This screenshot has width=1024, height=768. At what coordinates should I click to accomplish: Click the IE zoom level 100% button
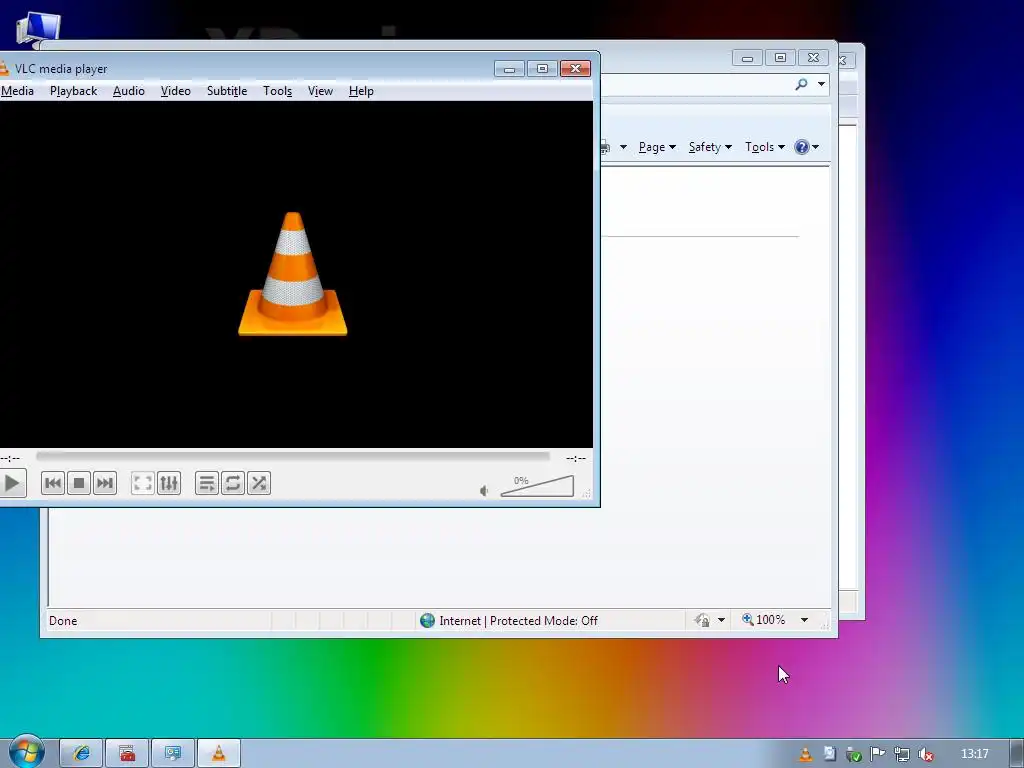point(763,620)
